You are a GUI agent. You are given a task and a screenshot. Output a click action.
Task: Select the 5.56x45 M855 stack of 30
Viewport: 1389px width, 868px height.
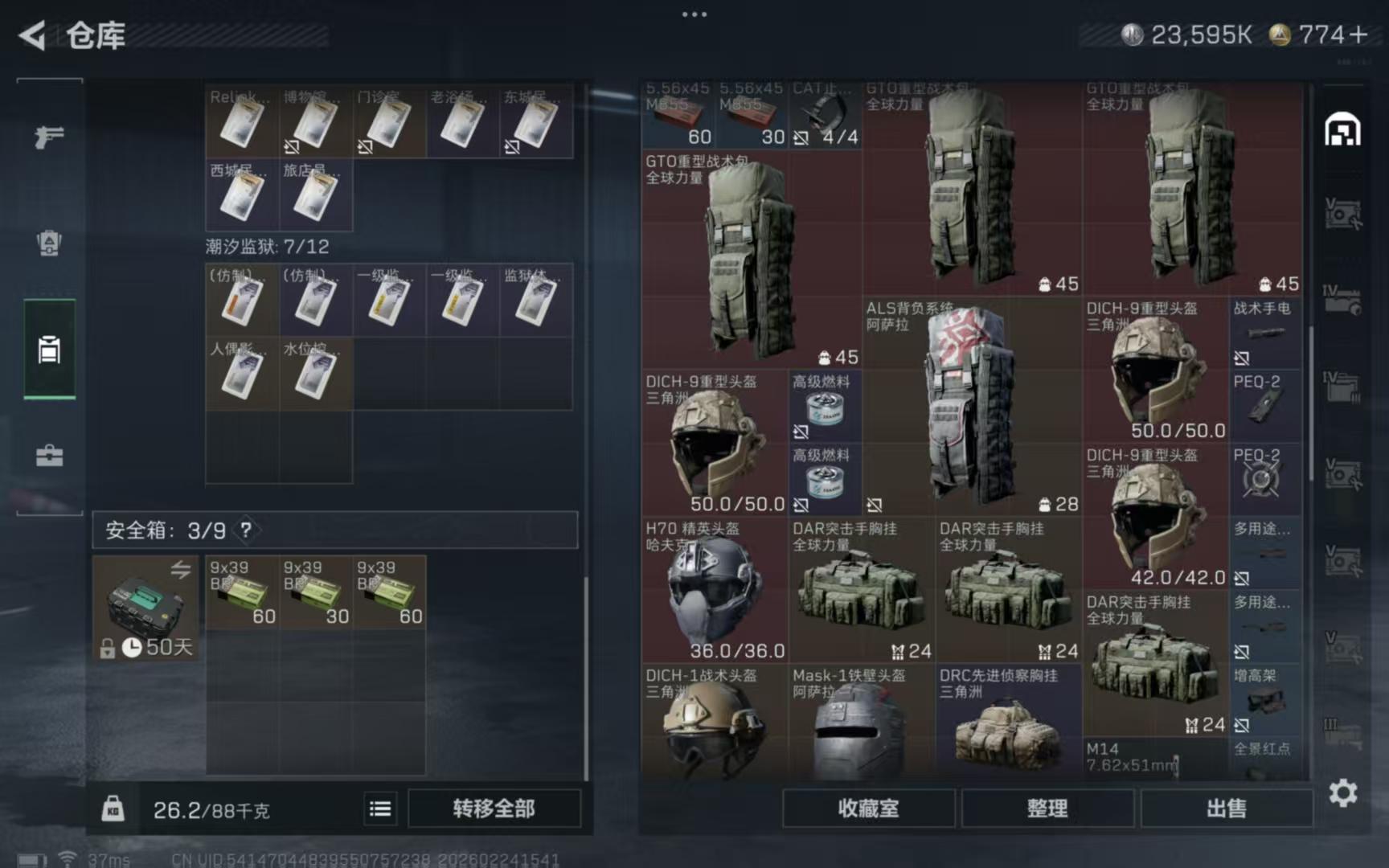pyautogui.click(x=752, y=114)
